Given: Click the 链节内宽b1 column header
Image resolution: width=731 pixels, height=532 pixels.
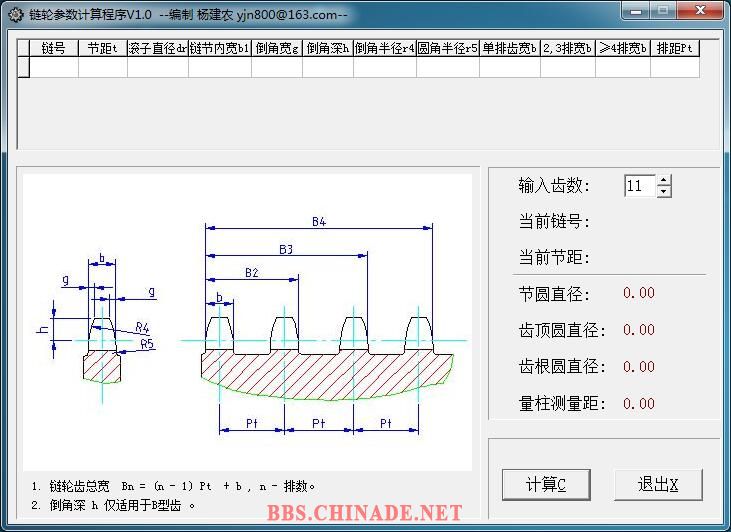Looking at the screenshot, I should [220, 48].
